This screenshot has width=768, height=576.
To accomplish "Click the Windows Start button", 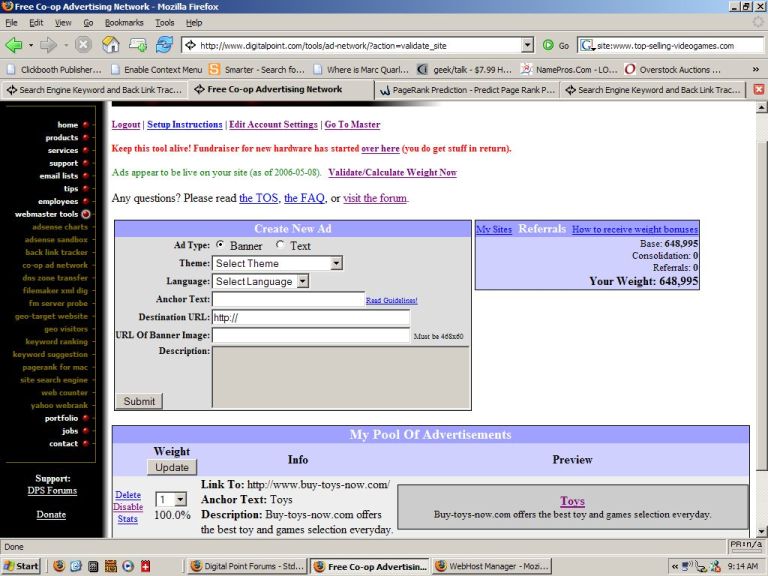I will click(21, 566).
